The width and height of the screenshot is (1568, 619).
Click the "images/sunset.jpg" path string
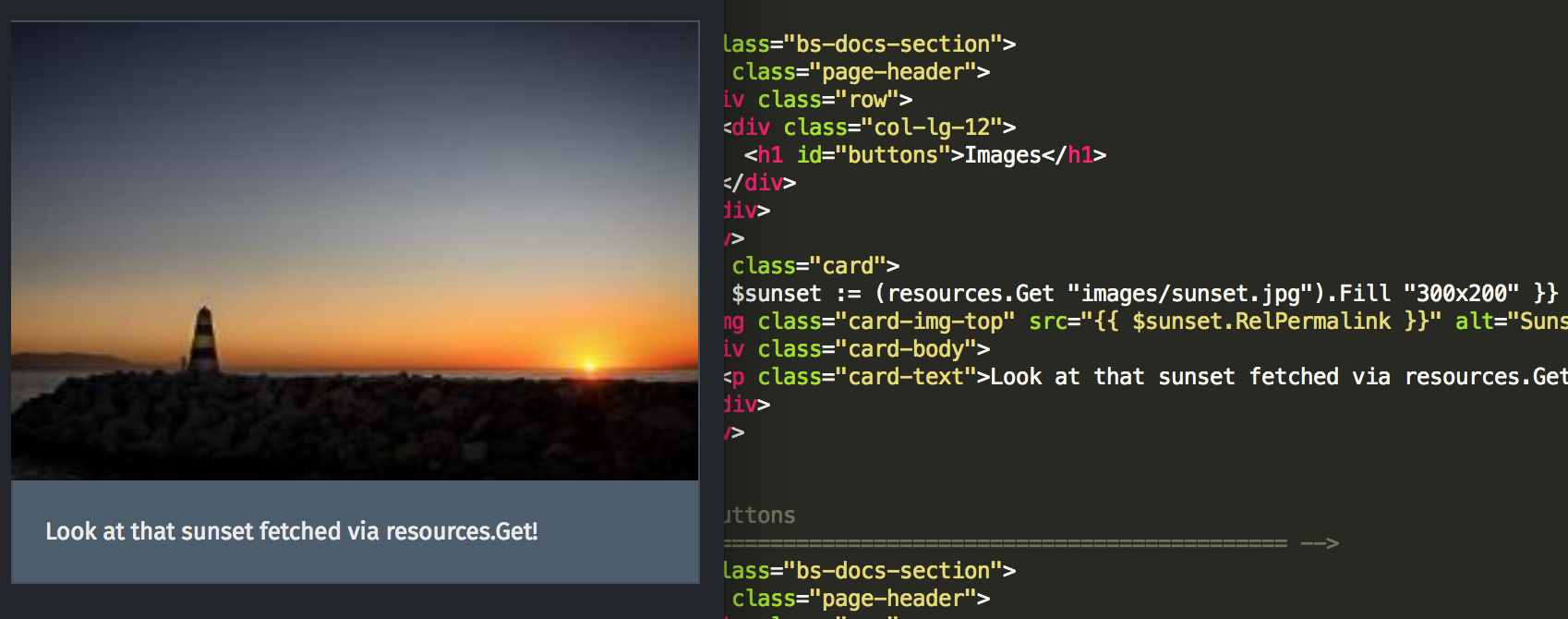(1189, 294)
